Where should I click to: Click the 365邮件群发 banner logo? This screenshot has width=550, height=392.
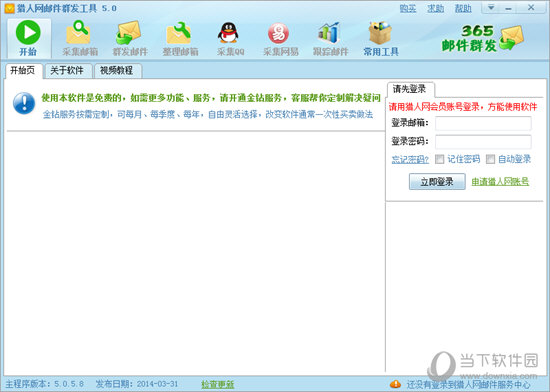tap(483, 38)
